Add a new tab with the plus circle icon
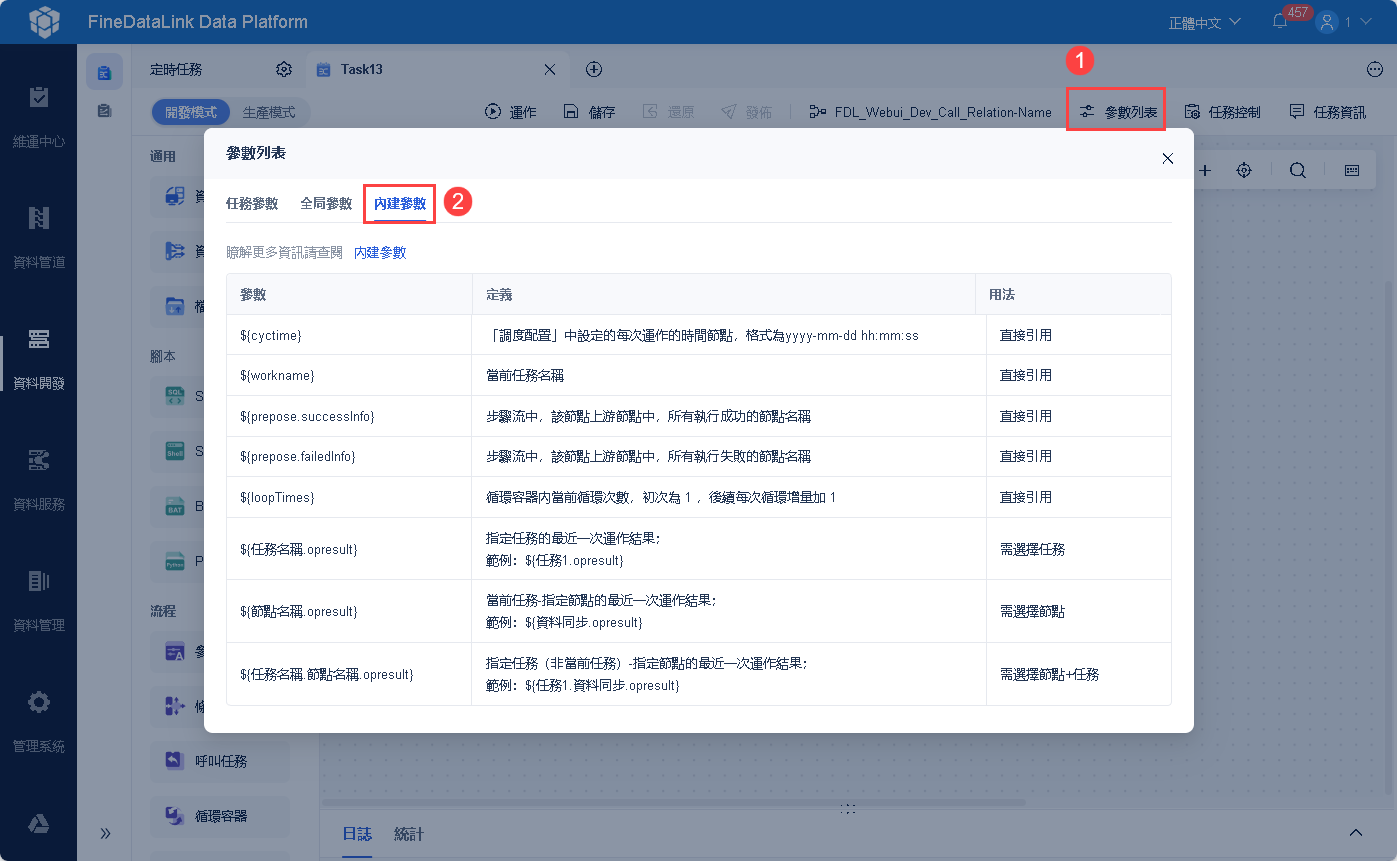The height and width of the screenshot is (861, 1397). 594,69
